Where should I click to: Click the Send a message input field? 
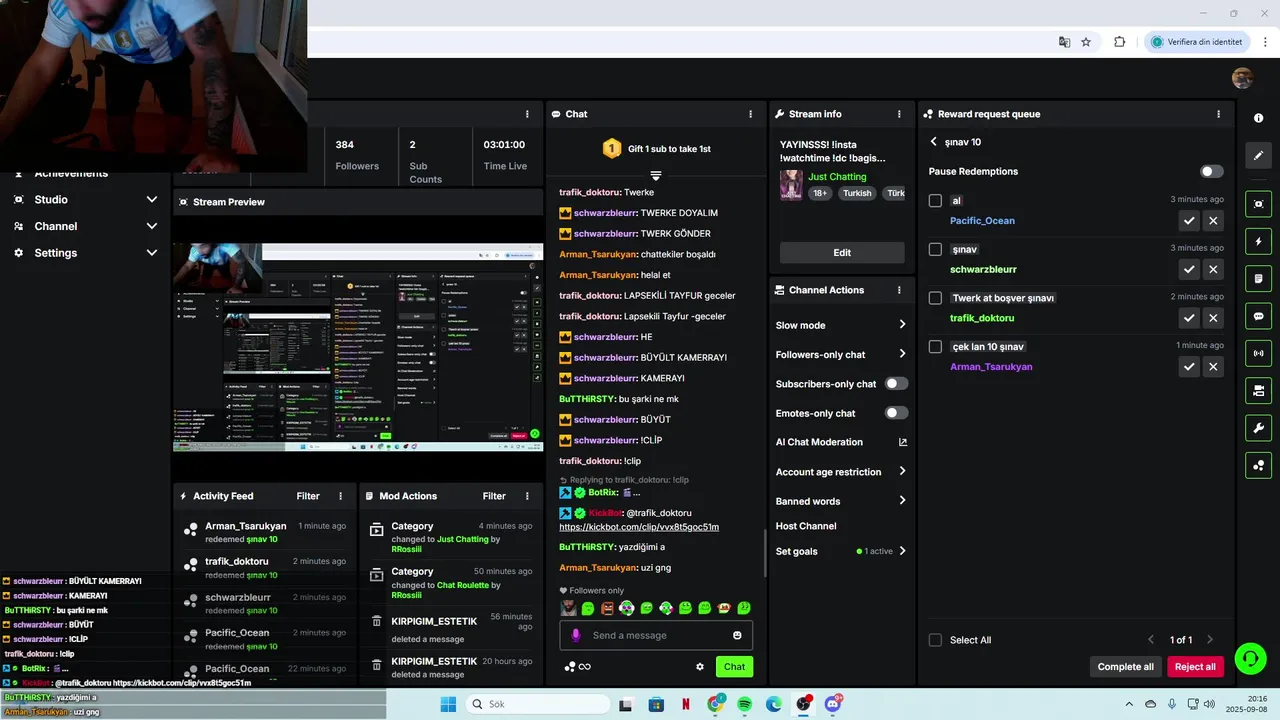coord(656,635)
